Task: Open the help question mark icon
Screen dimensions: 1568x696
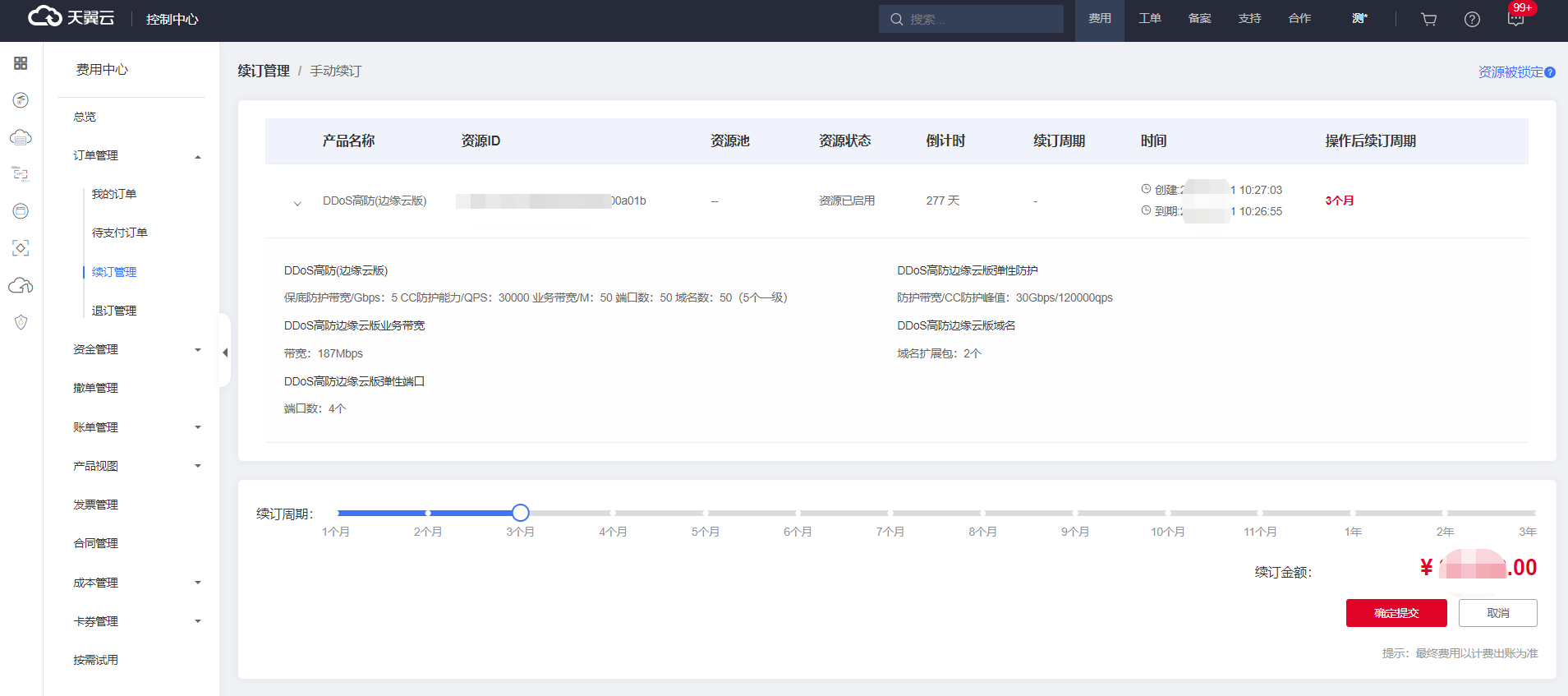Action: tap(1472, 19)
